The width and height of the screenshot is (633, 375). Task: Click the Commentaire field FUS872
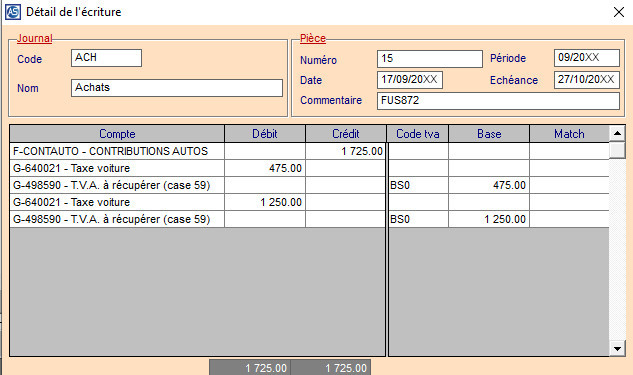tap(498, 101)
